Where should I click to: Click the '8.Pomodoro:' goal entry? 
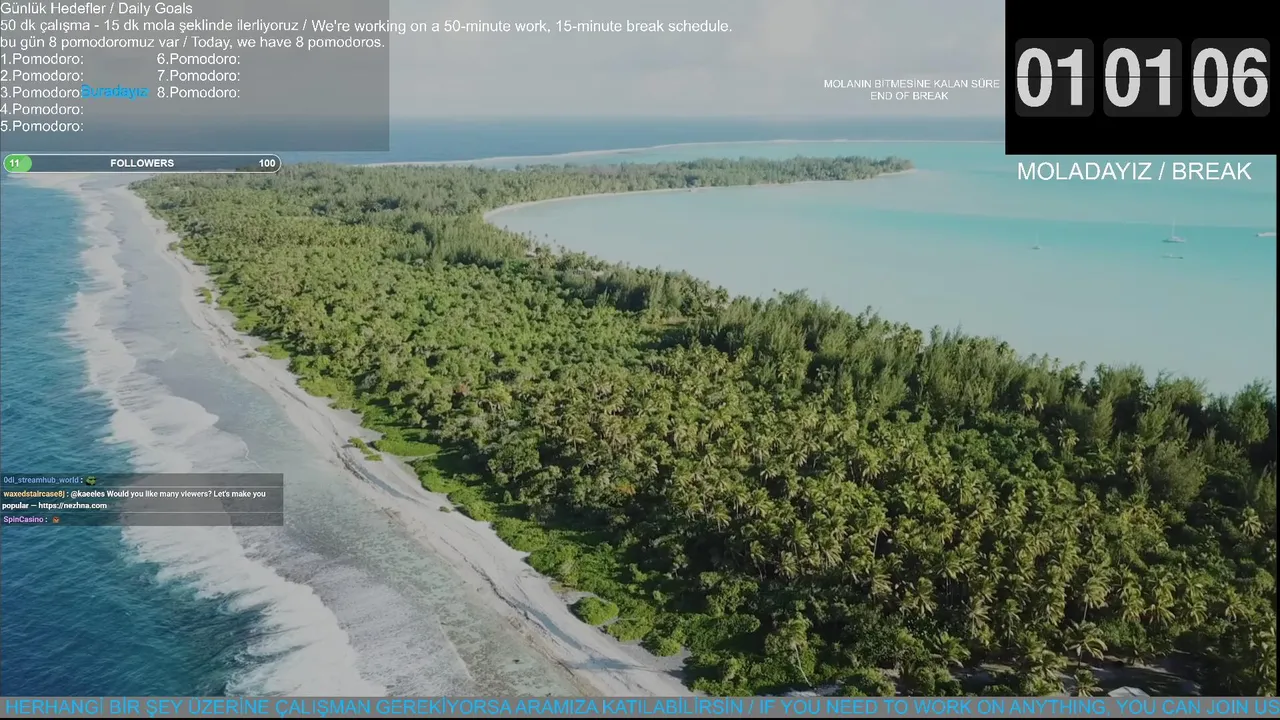pos(198,92)
